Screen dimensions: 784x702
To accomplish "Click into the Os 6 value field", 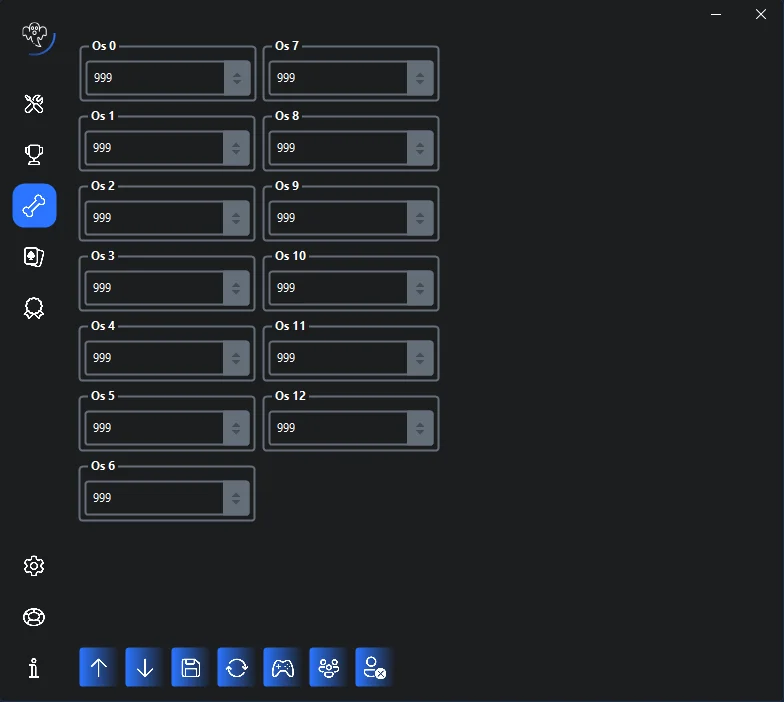I will [x=154, y=498].
